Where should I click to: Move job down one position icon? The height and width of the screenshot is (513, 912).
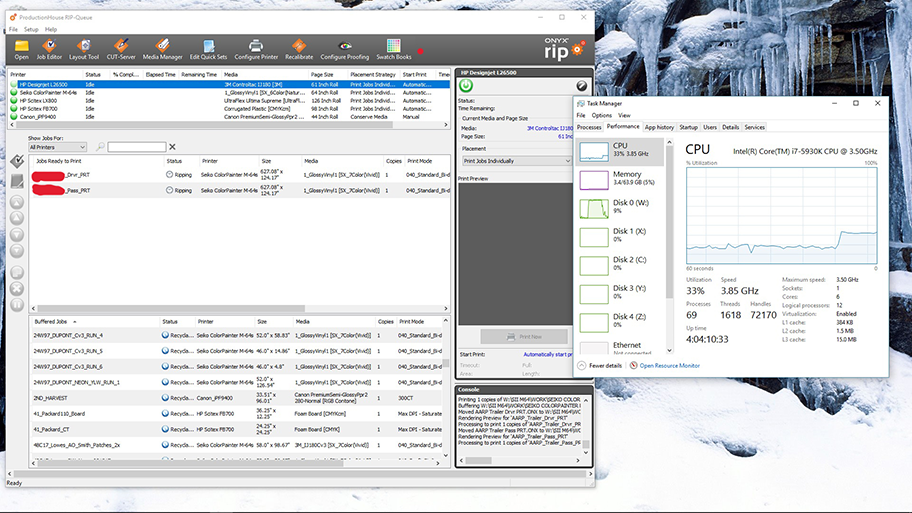tap(17, 235)
